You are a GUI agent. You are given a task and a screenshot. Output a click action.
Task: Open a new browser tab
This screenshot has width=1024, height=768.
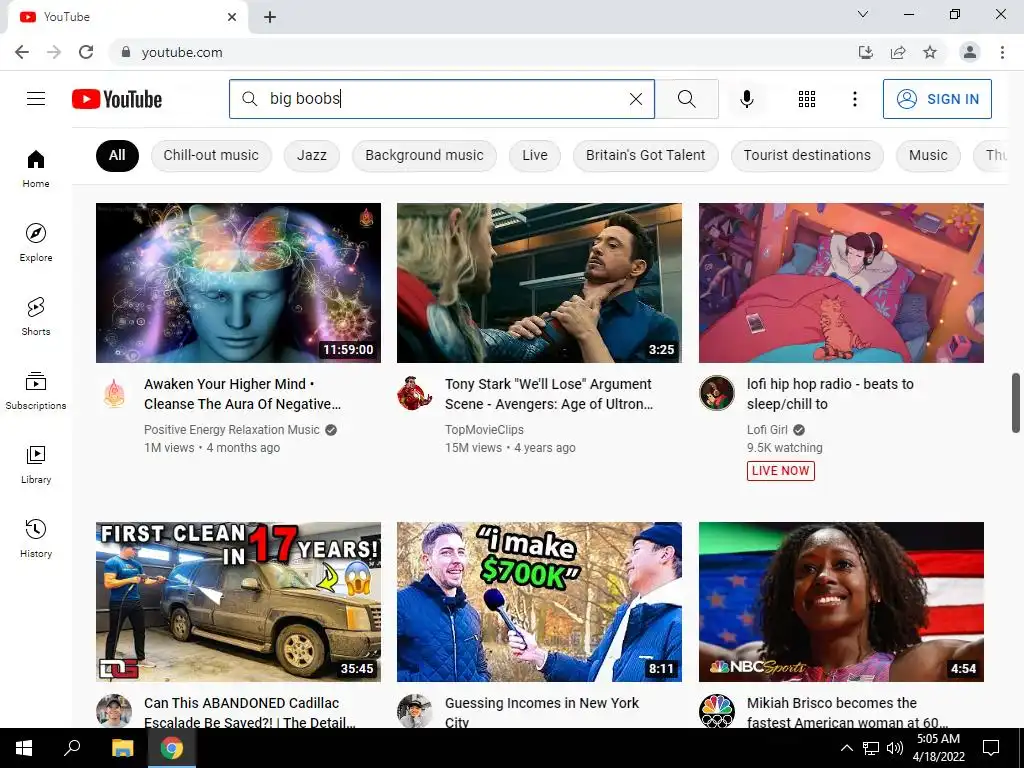[270, 17]
